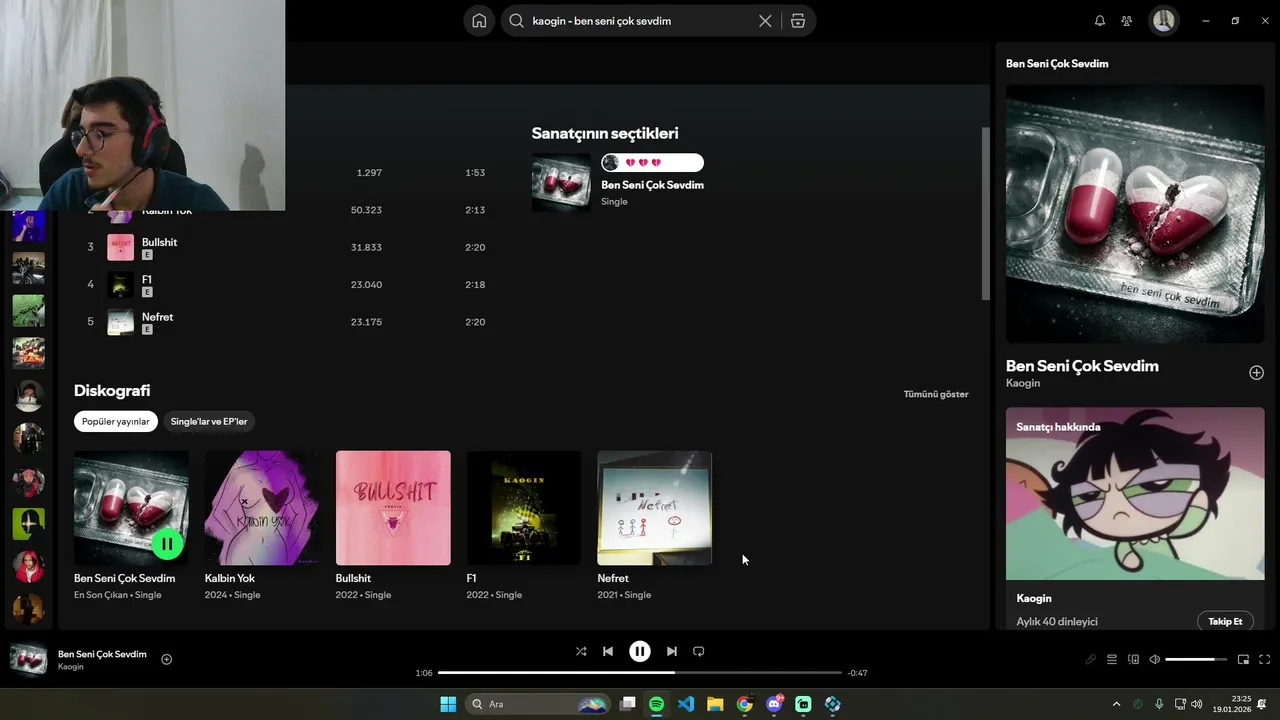The image size is (1280, 720).
Task: Open the large album art in the Now Playing panel
Action: (x=1135, y=213)
